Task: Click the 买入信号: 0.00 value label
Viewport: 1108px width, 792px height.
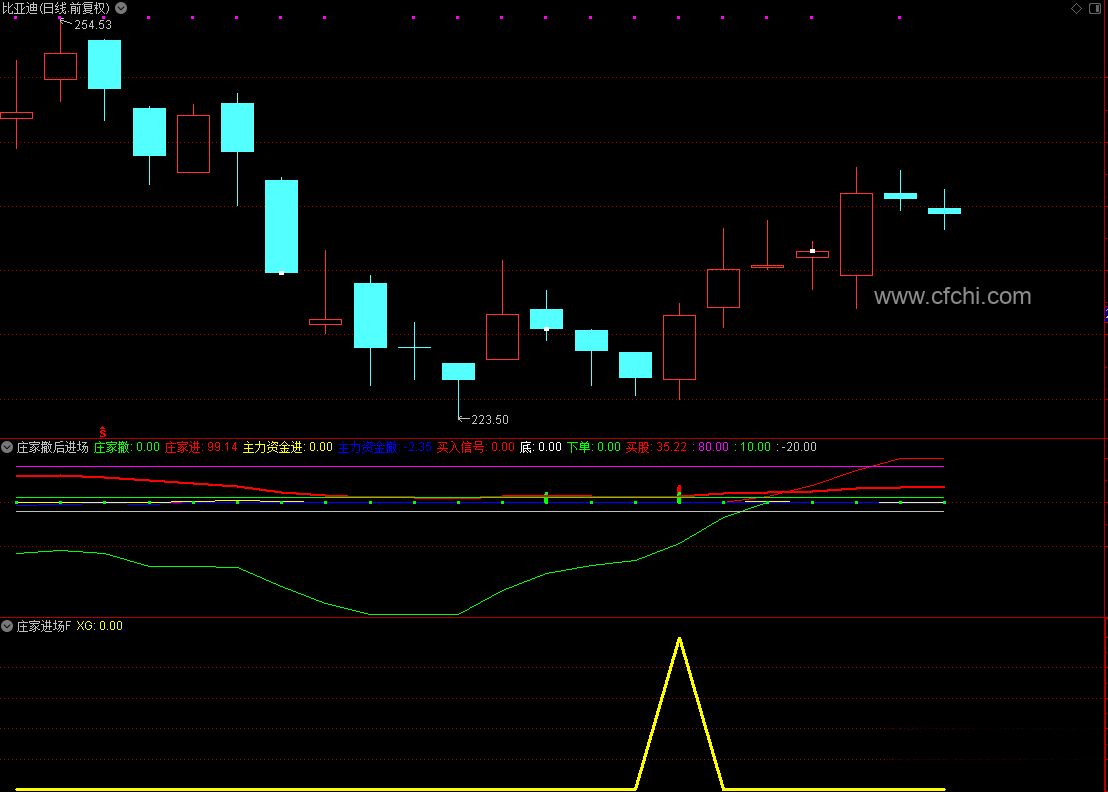Action: [476, 447]
